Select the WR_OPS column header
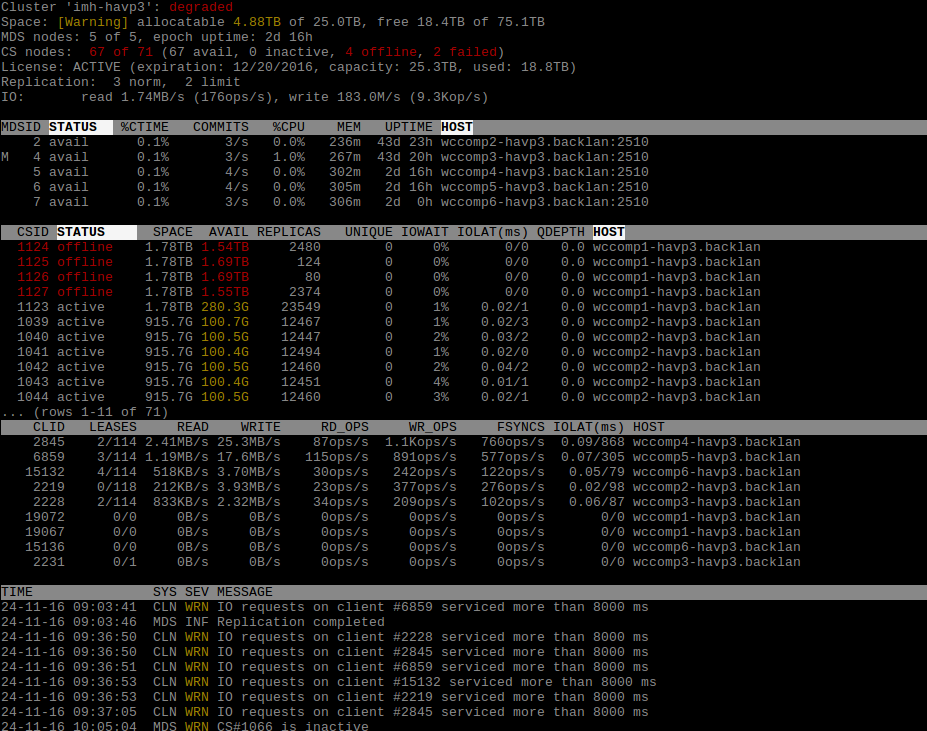This screenshot has width=927, height=731. (x=432, y=427)
